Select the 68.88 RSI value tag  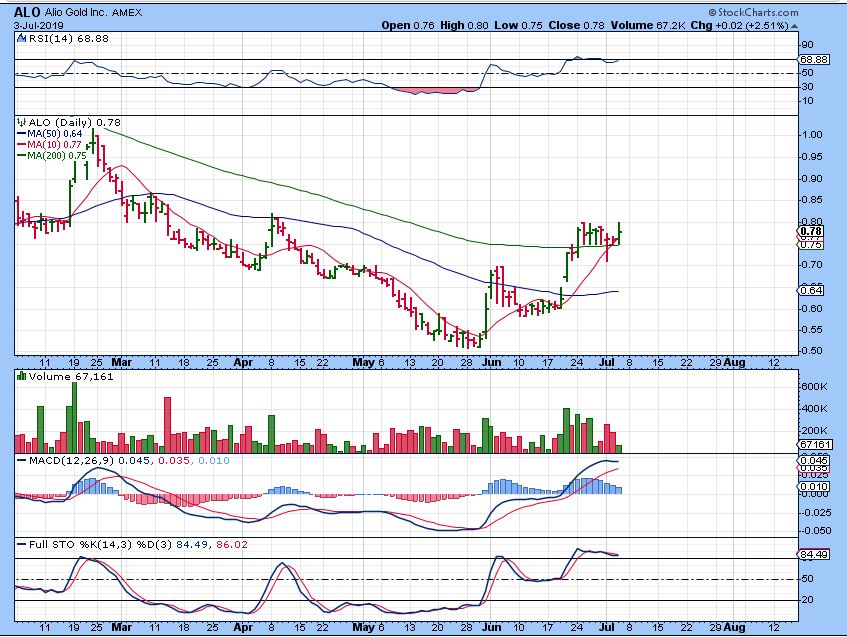pyautogui.click(x=815, y=60)
